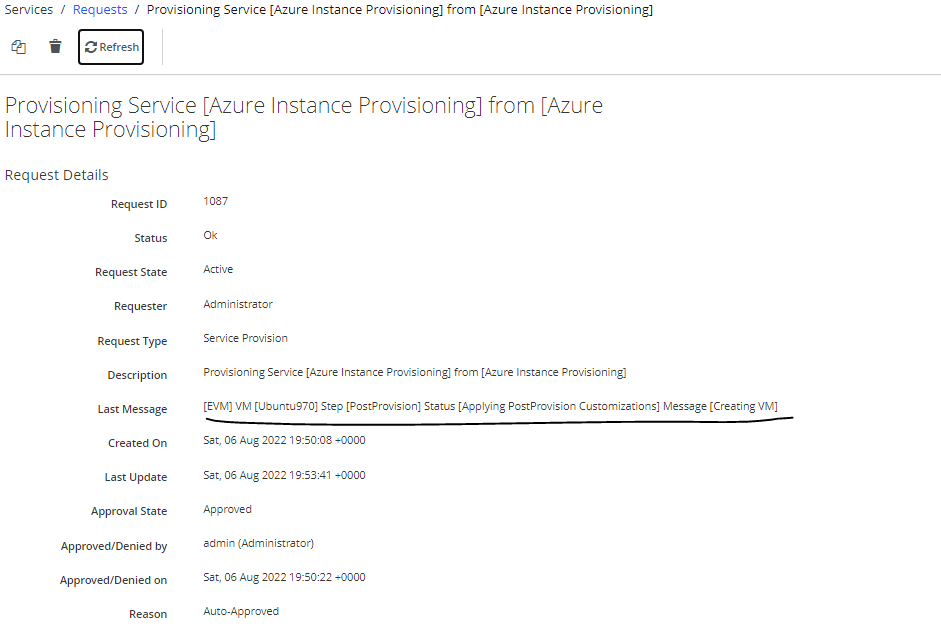Click the Refresh button

tap(111, 47)
